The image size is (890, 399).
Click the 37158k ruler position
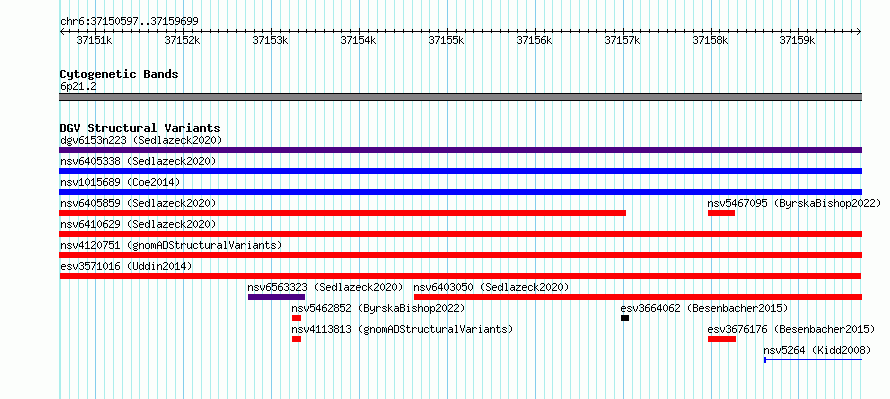[x=711, y=40]
